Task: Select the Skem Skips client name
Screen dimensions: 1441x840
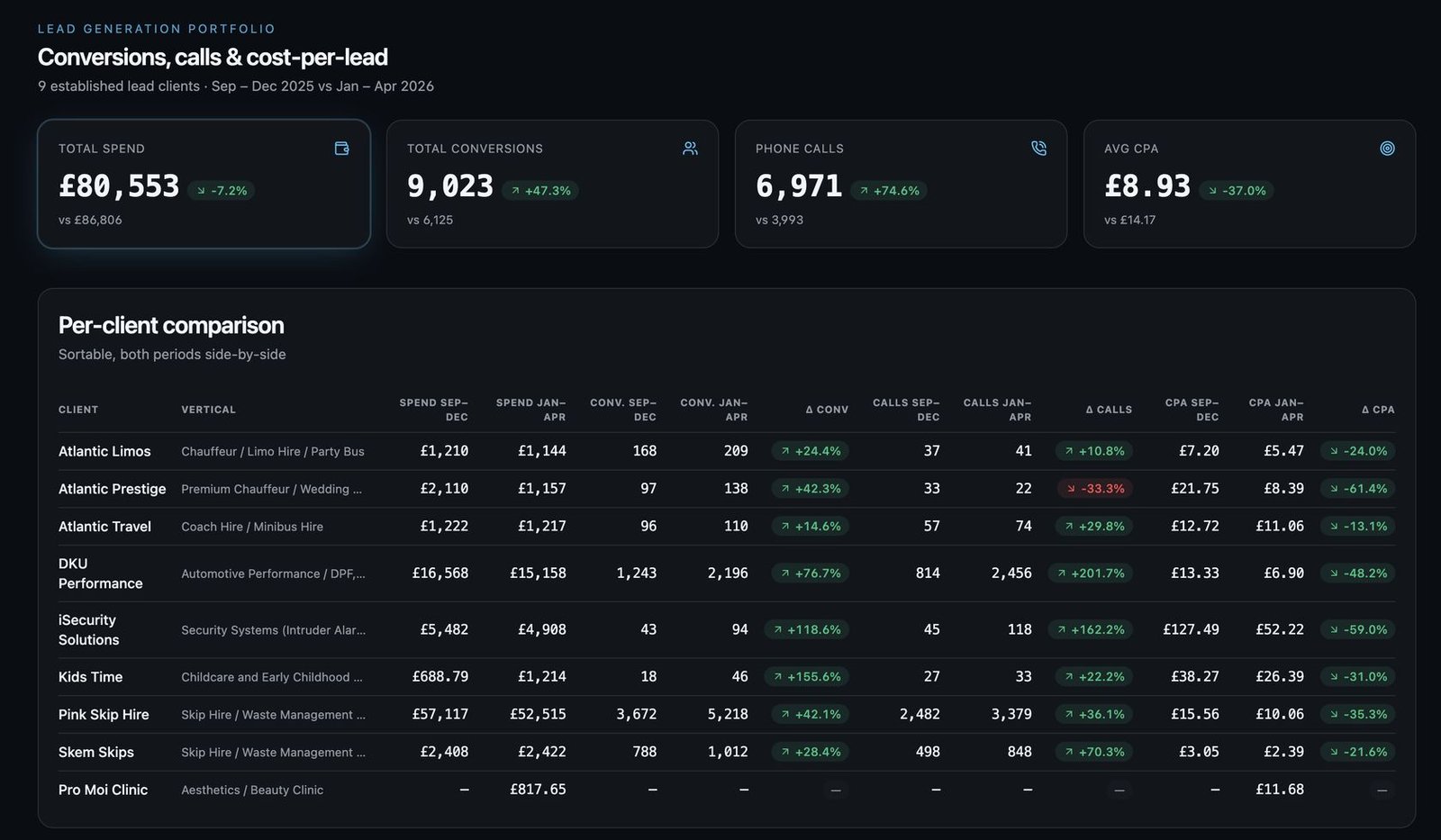Action: pos(96,753)
